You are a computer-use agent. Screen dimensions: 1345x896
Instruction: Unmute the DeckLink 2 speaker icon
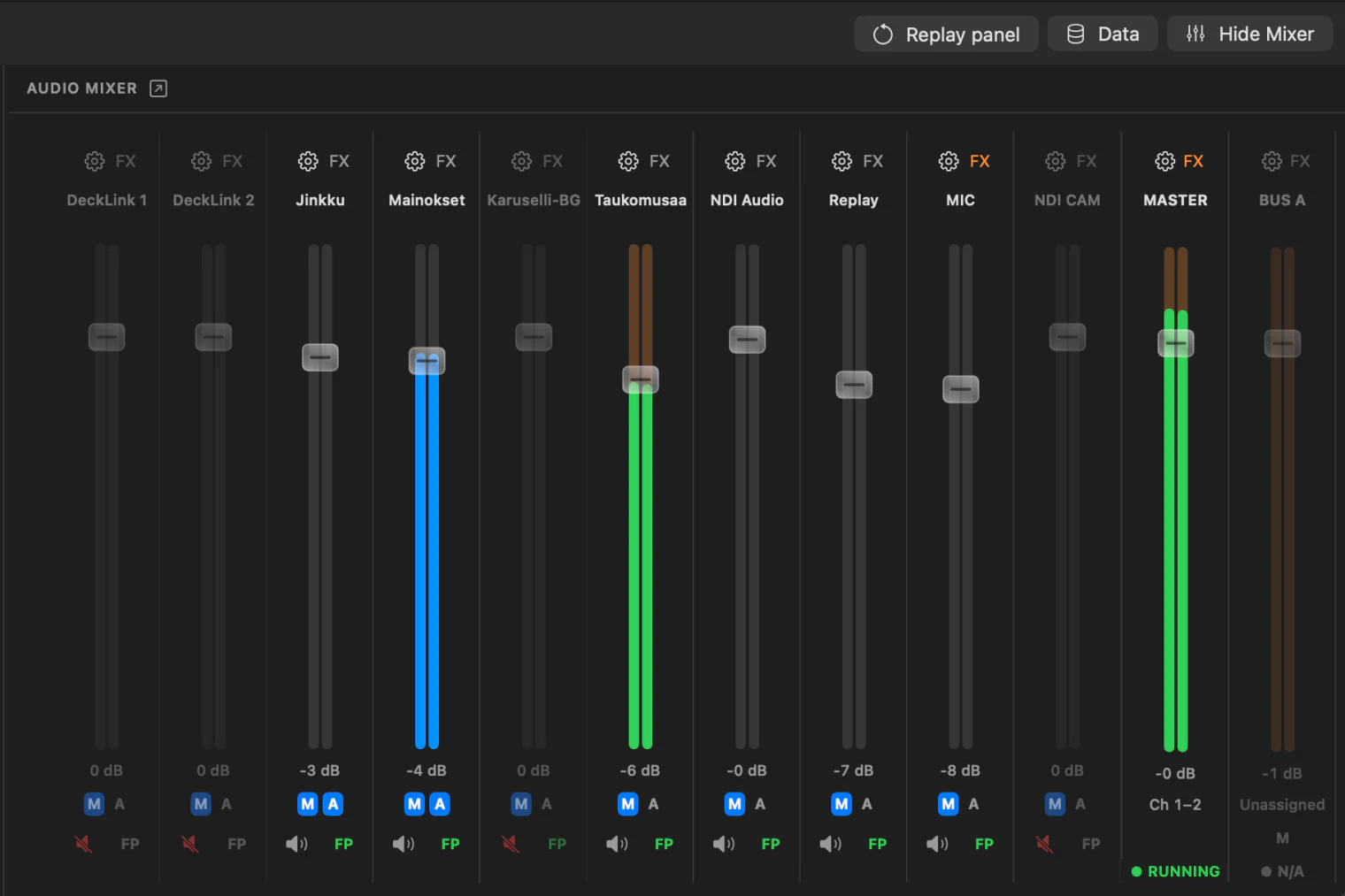pyautogui.click(x=190, y=844)
